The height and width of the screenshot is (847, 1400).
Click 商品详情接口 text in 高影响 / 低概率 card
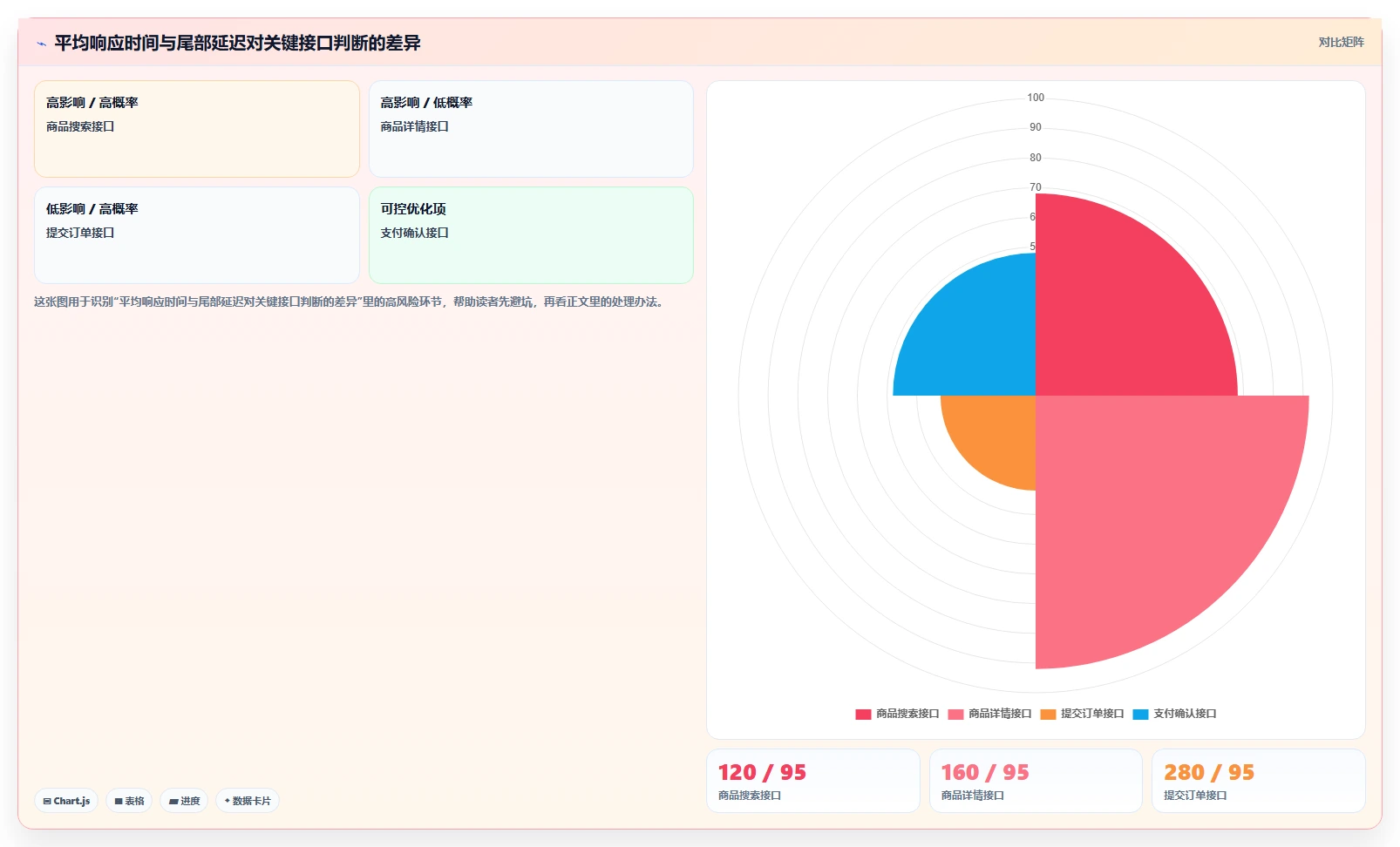pyautogui.click(x=414, y=126)
